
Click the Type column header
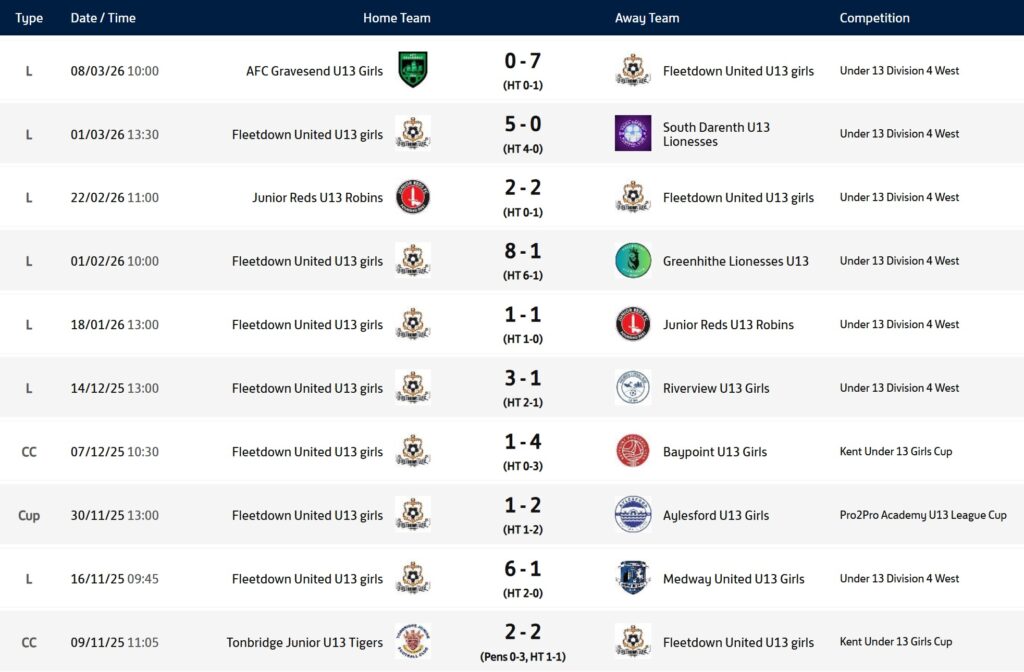coord(29,18)
